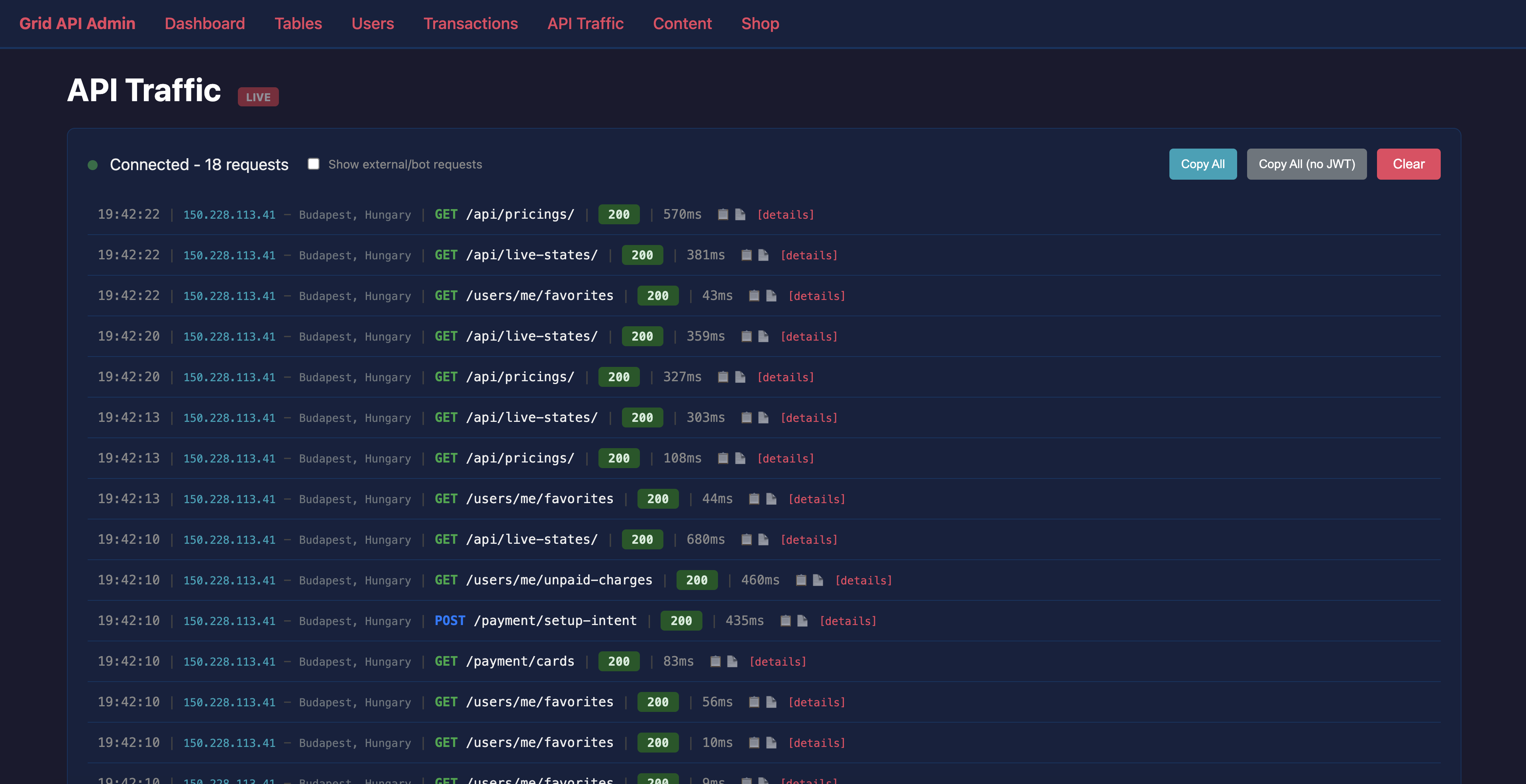The height and width of the screenshot is (784, 1526).
Task: Click document icon in 108ms pricings row
Action: 740,458
